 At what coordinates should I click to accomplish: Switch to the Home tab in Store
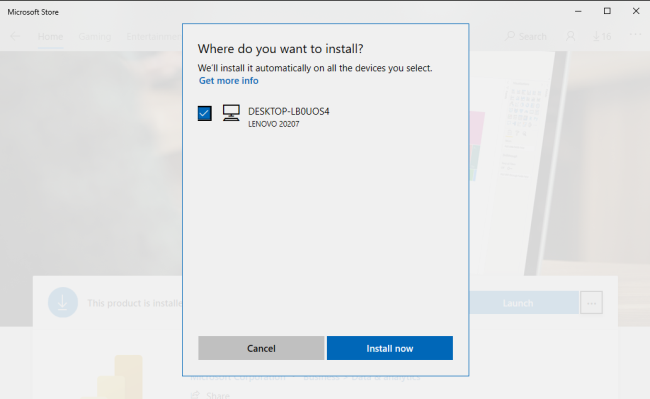(50, 36)
